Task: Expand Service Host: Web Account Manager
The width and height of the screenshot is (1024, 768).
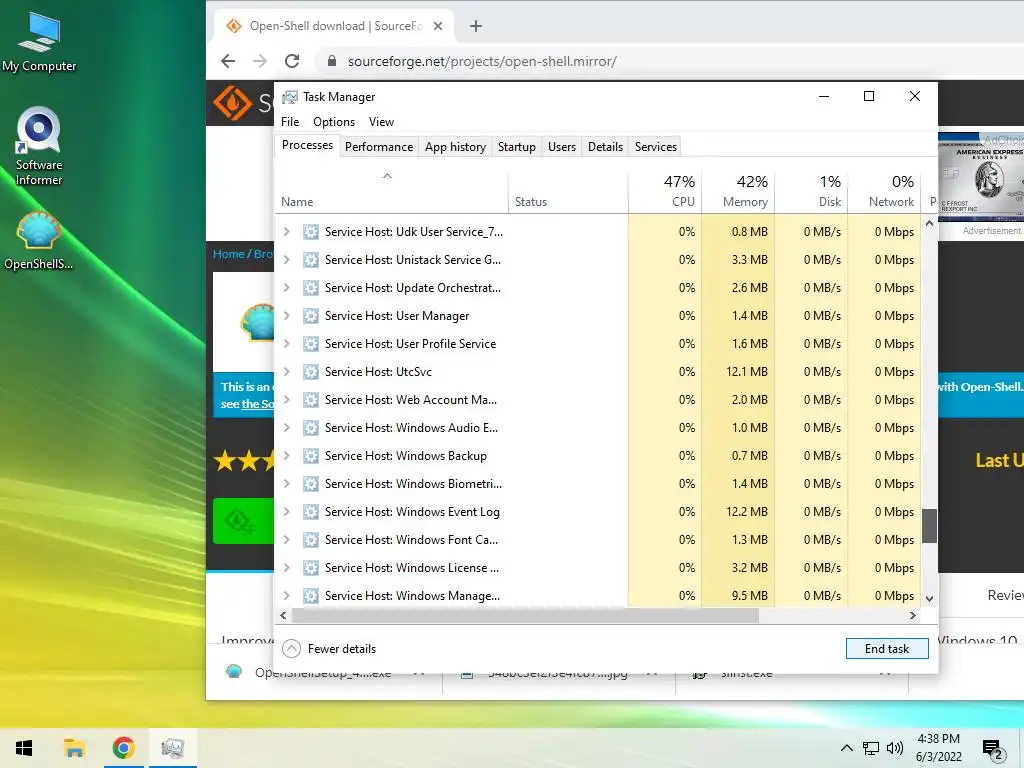Action: pyautogui.click(x=286, y=400)
